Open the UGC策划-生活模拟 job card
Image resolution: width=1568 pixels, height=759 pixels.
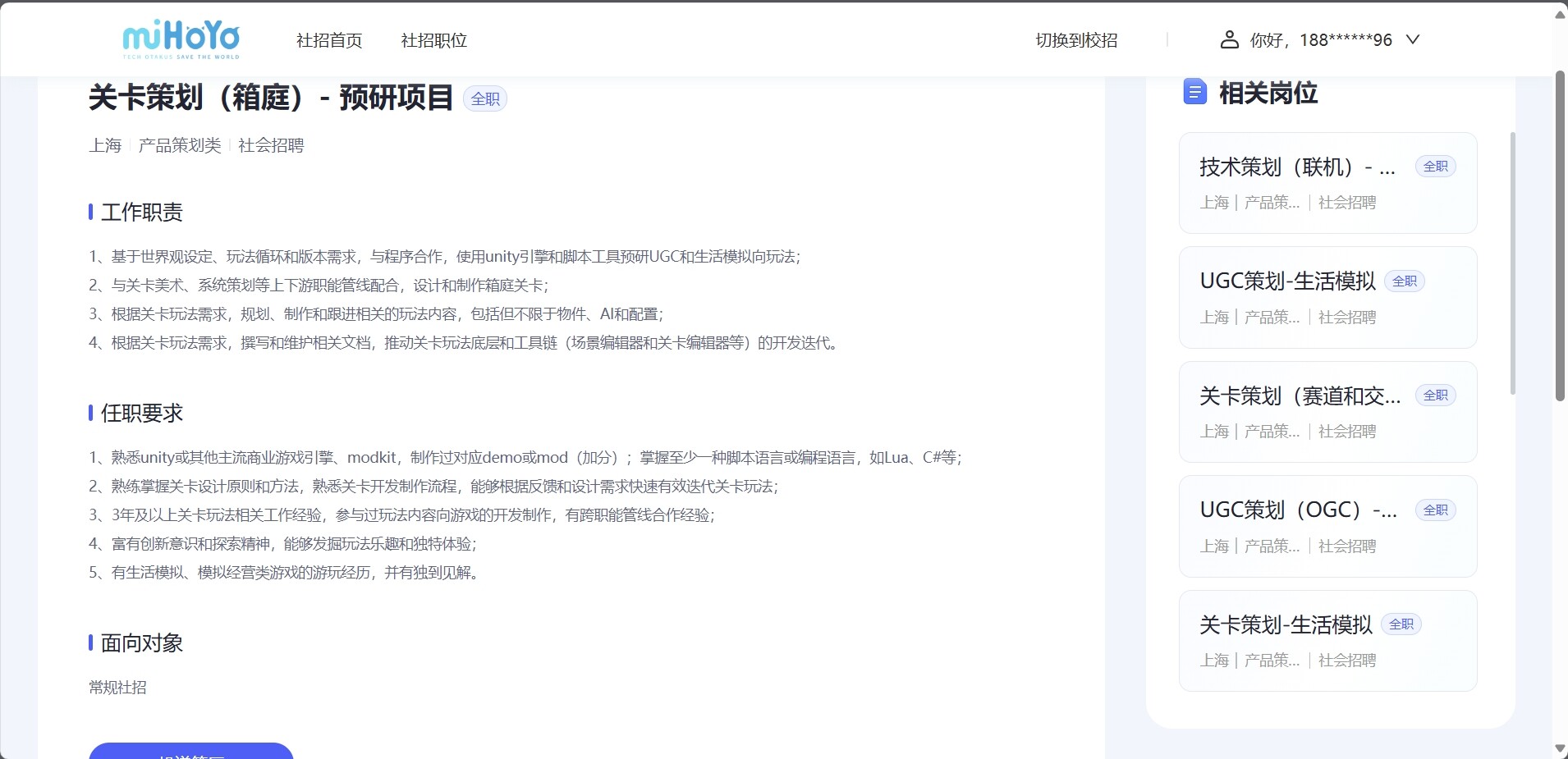click(1327, 297)
